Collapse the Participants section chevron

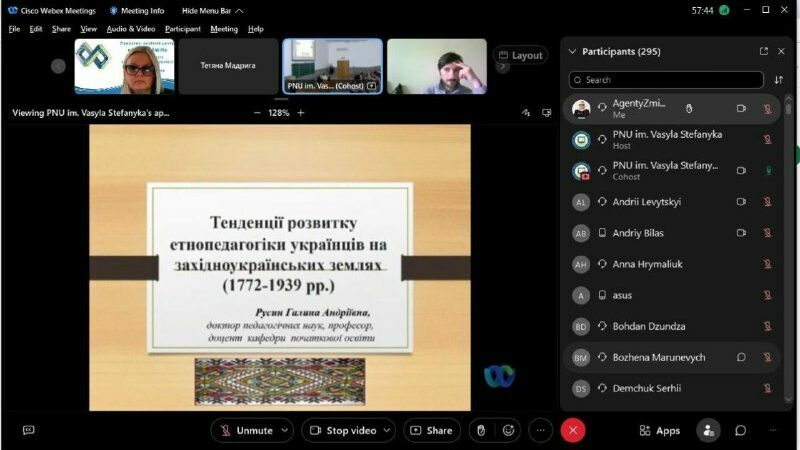click(x=572, y=51)
